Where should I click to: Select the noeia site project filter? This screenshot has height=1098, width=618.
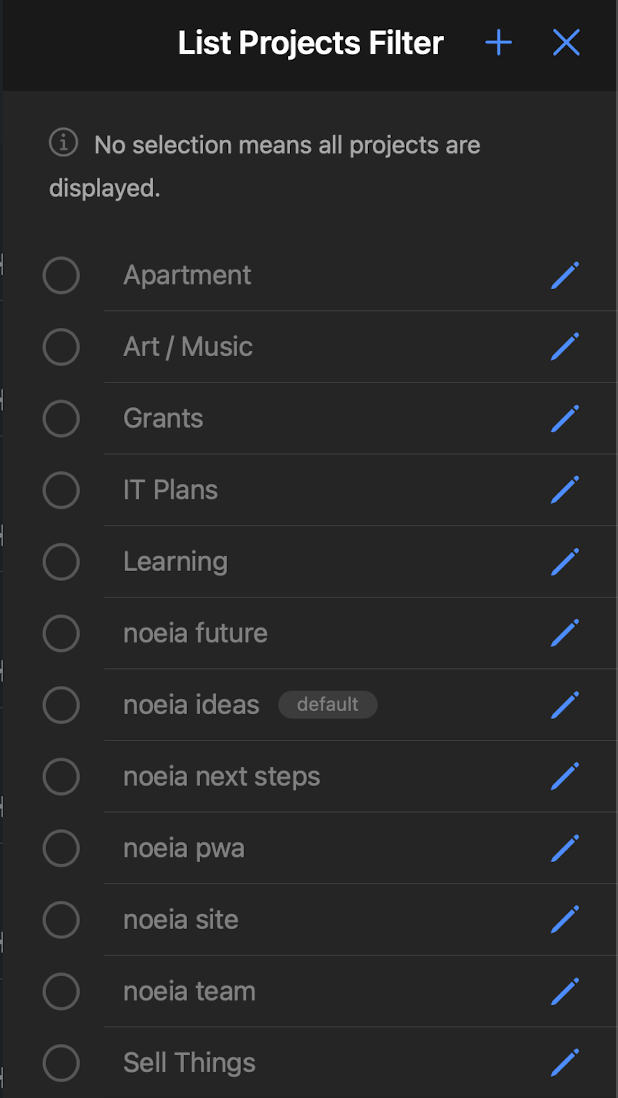(61, 920)
